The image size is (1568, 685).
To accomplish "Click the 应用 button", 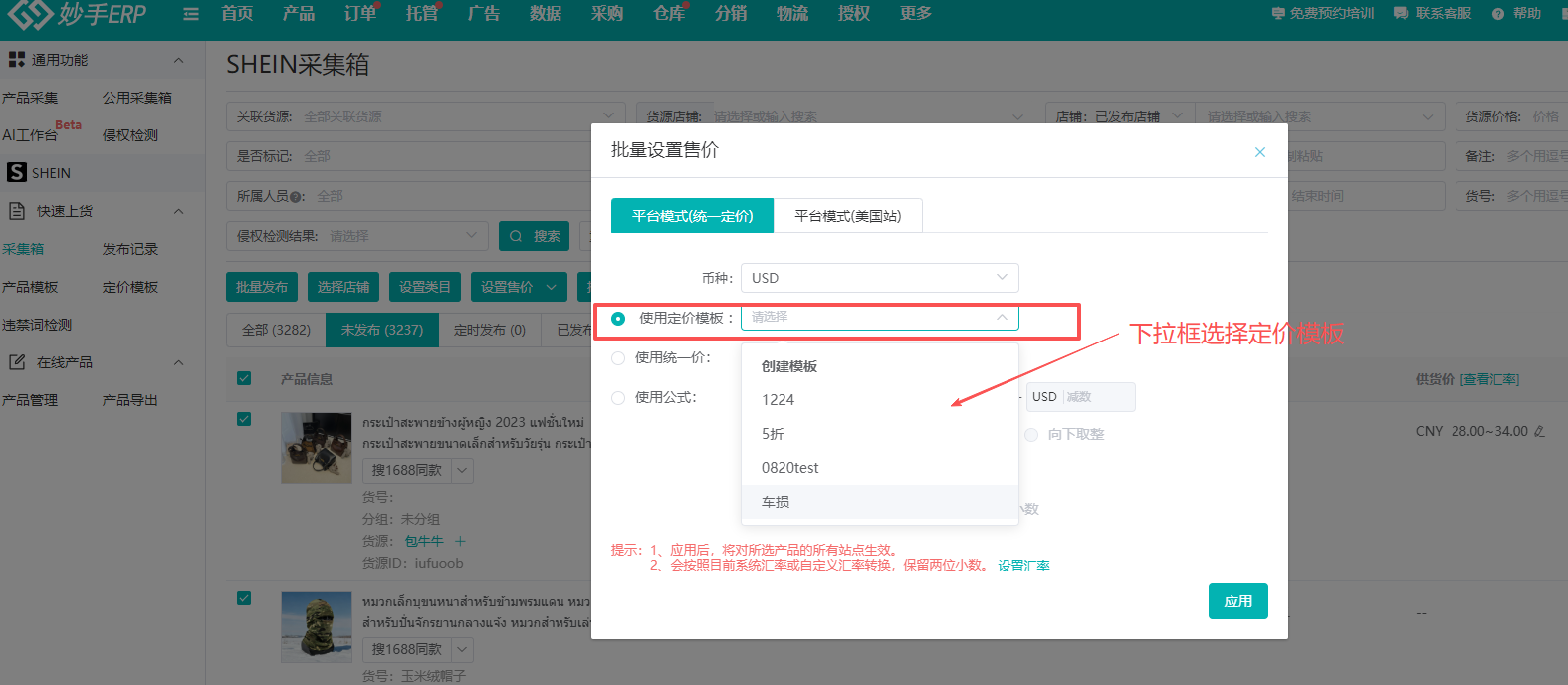I will click(1237, 601).
